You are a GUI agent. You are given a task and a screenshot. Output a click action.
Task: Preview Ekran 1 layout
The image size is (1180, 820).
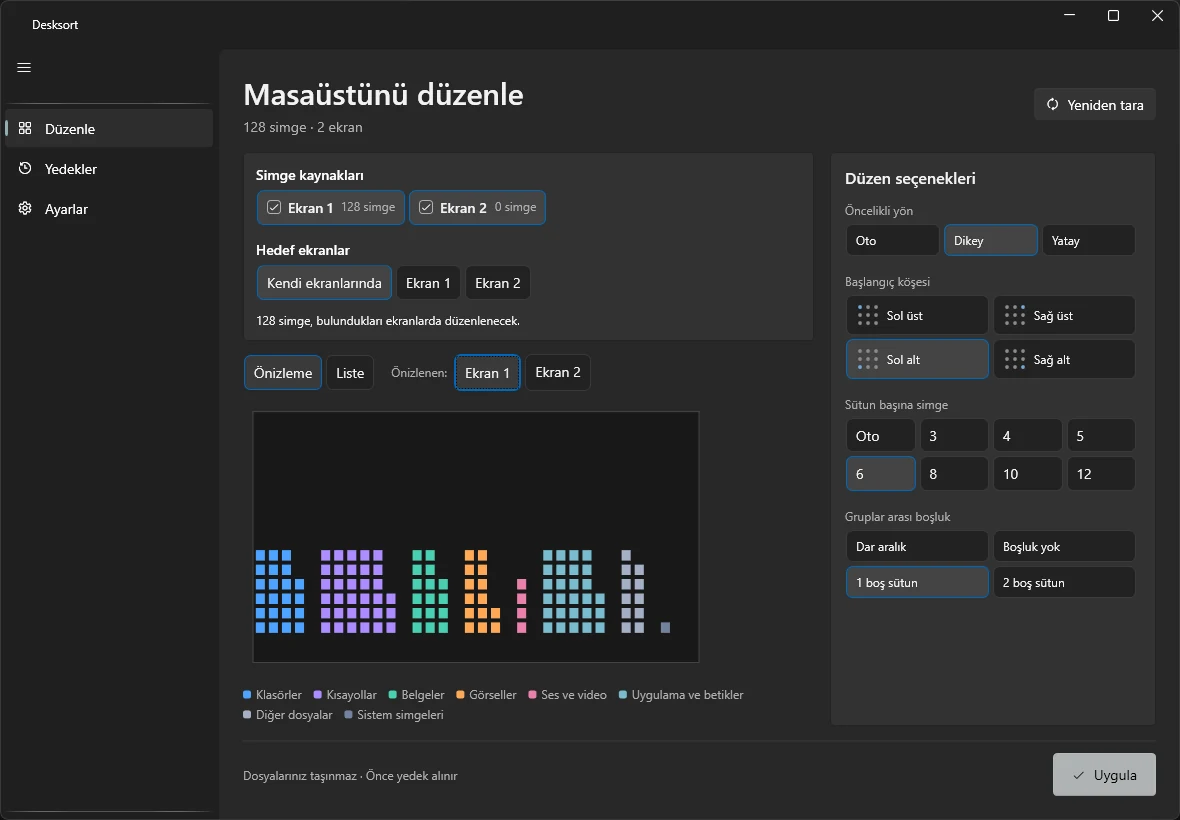[487, 372]
